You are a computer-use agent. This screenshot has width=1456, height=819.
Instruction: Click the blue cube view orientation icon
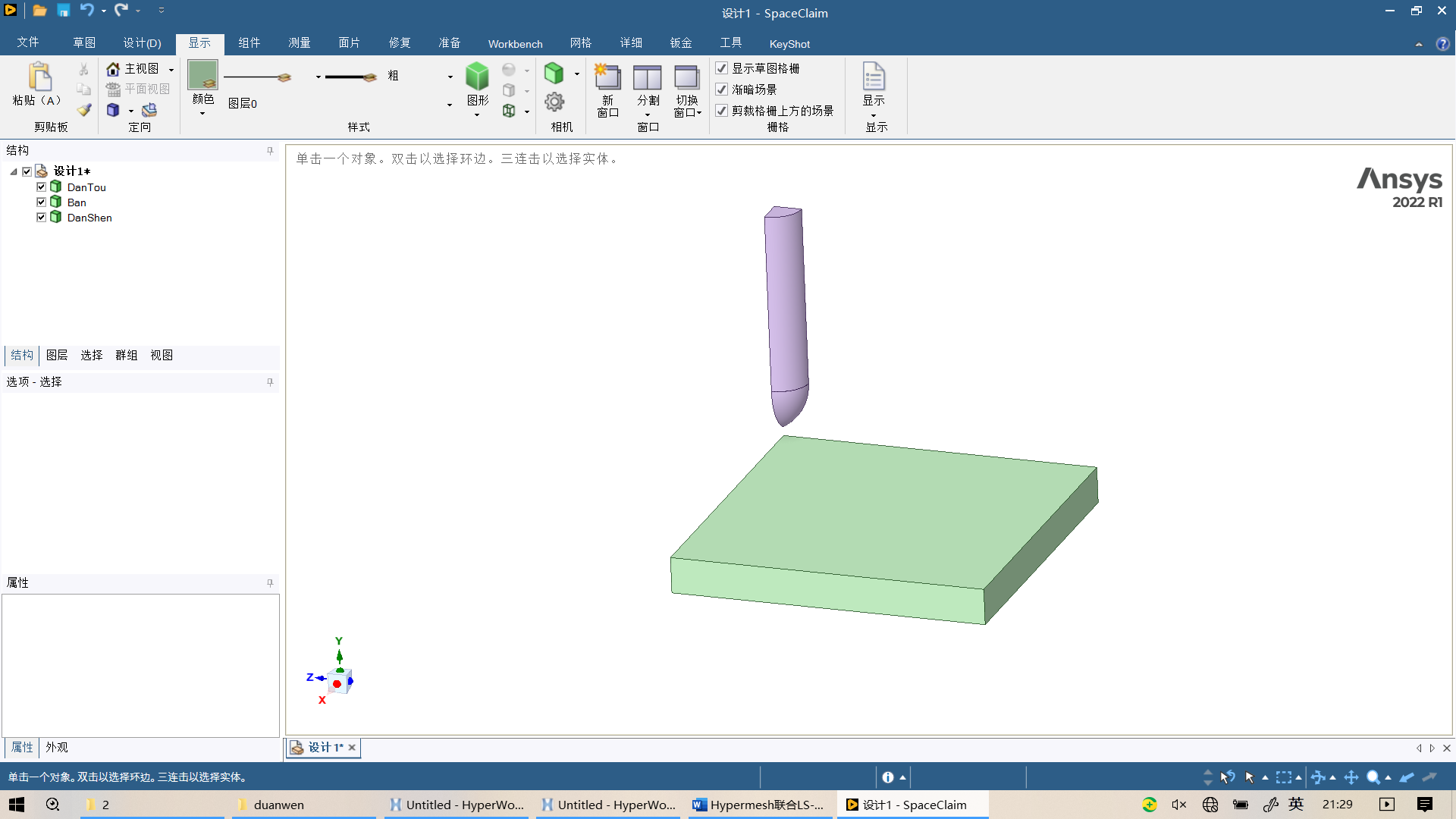pyautogui.click(x=113, y=110)
